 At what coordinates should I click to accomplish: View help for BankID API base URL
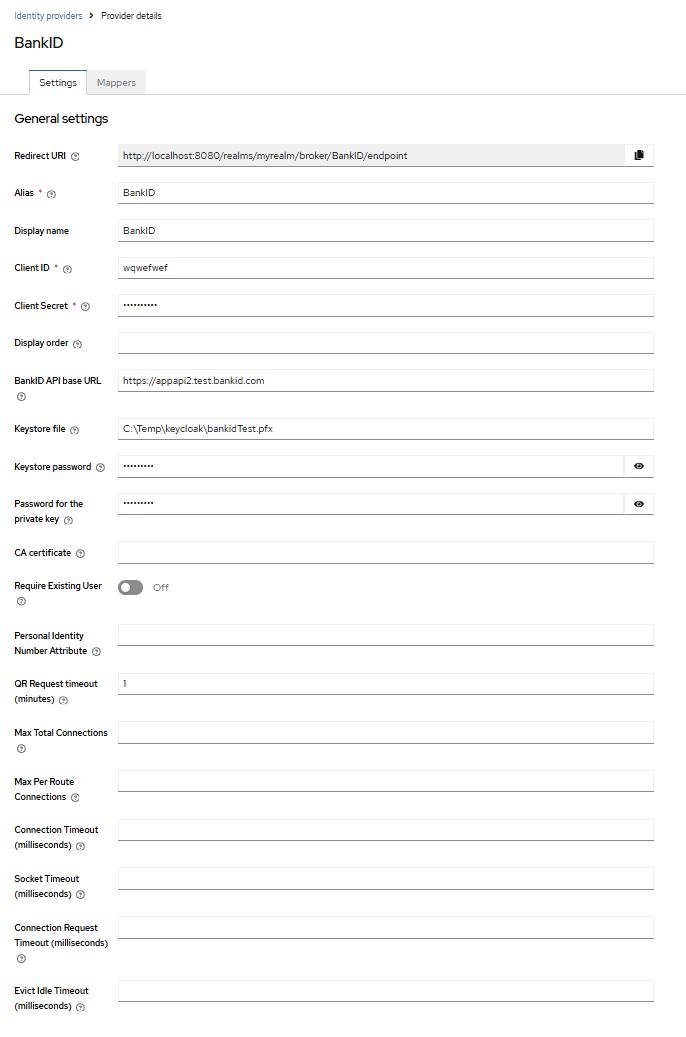pyautogui.click(x=20, y=396)
